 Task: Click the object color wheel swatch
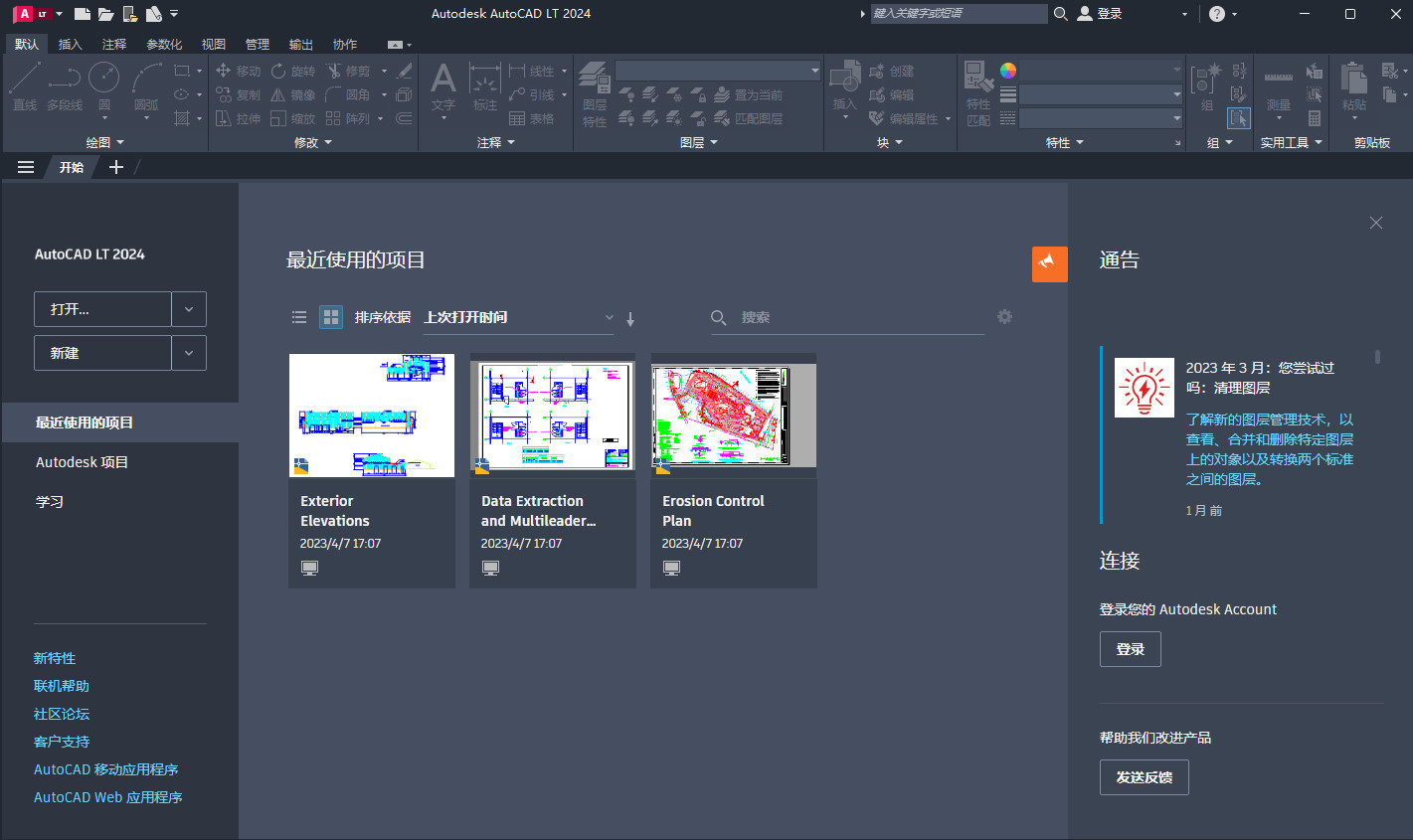[x=1008, y=71]
